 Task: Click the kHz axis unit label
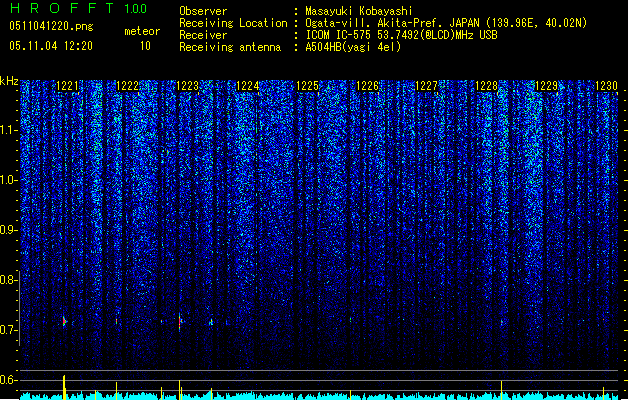[x=9, y=81]
